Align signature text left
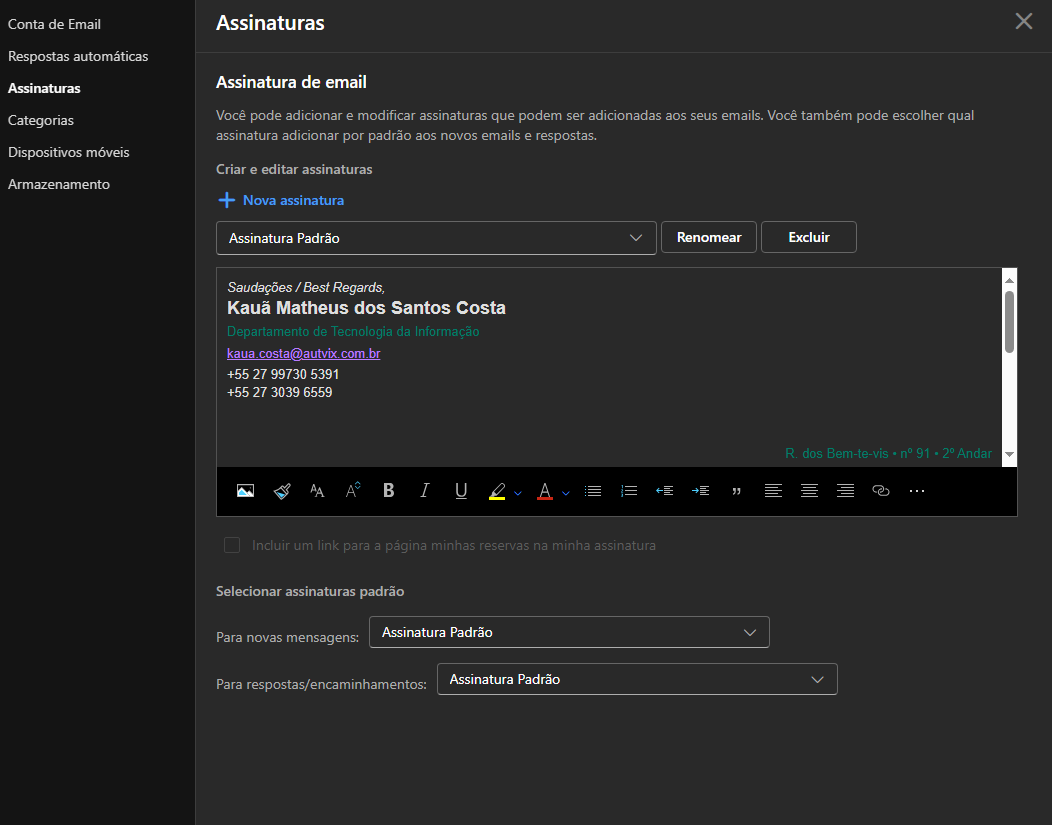The image size is (1052, 825). tap(773, 491)
